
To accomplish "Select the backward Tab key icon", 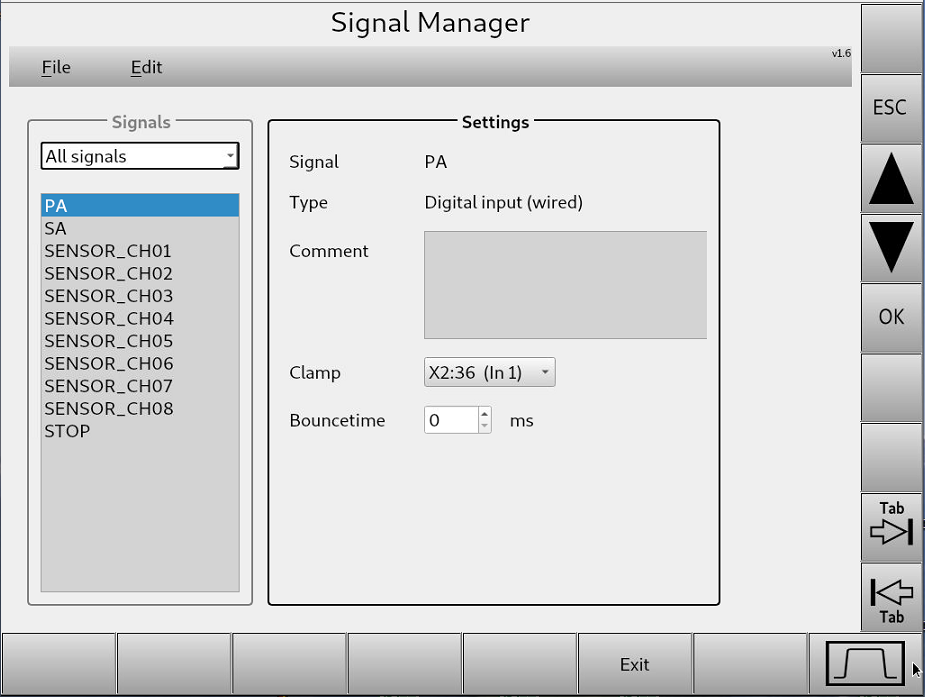I will point(889,597).
